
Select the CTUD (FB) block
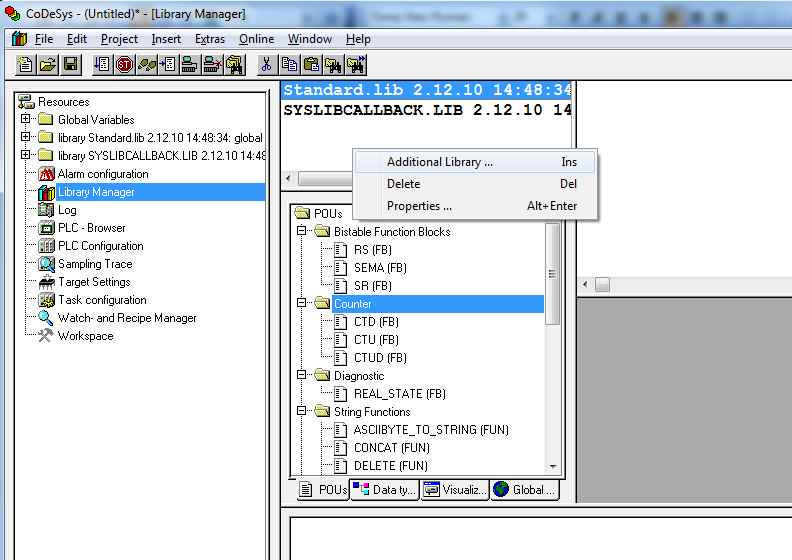click(x=380, y=358)
